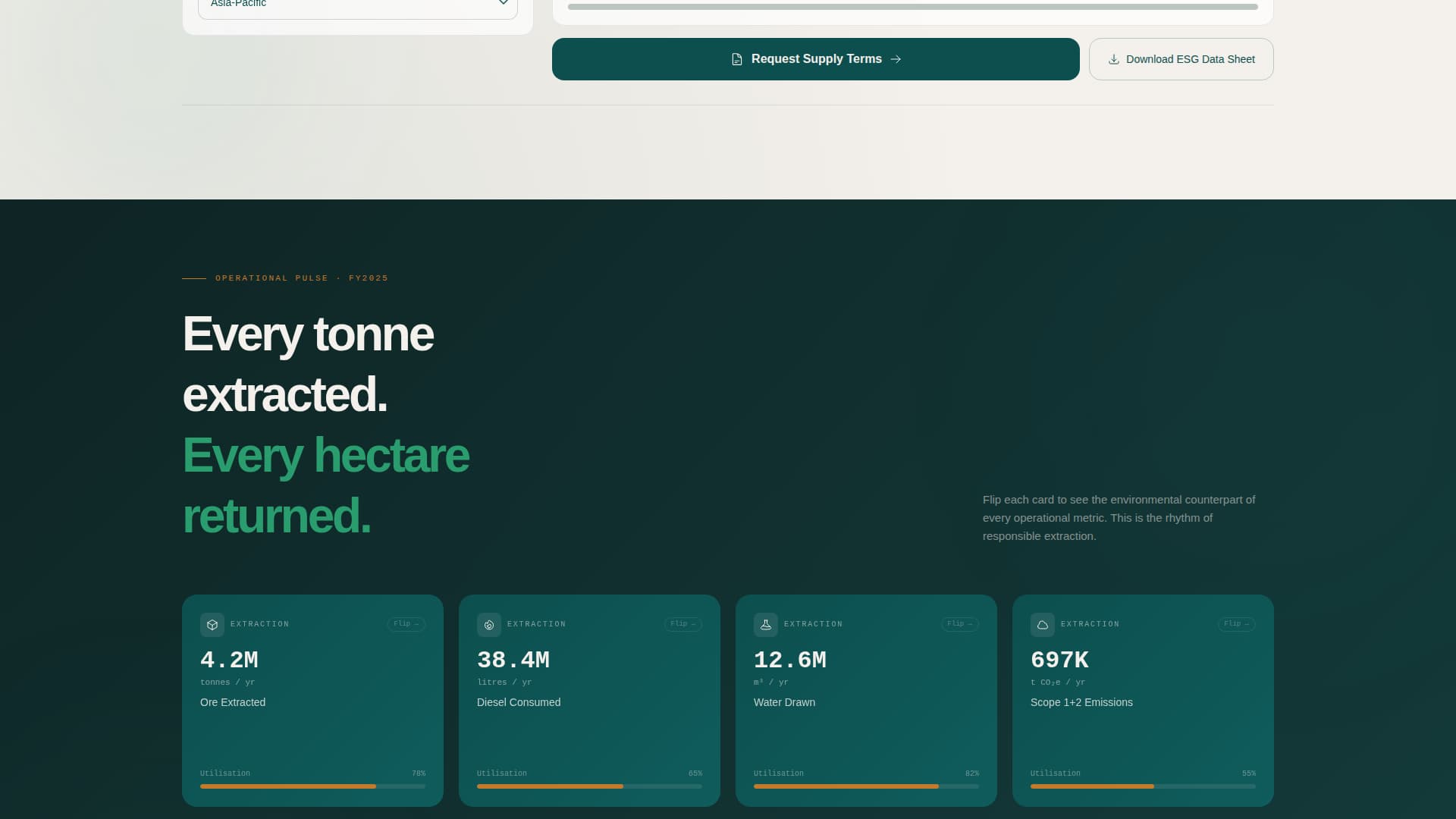This screenshot has width=1456, height=819.
Task: Click the cube icon on Ore Extracted card
Action: tap(212, 625)
